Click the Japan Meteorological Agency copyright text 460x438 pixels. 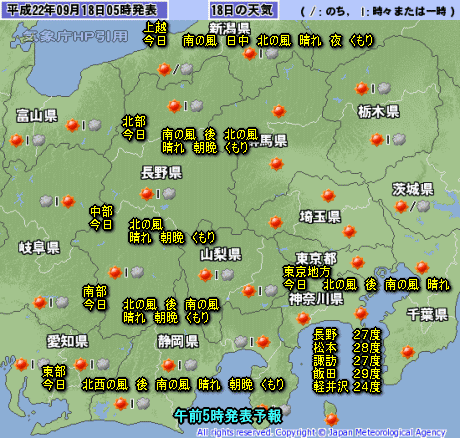[322, 433]
